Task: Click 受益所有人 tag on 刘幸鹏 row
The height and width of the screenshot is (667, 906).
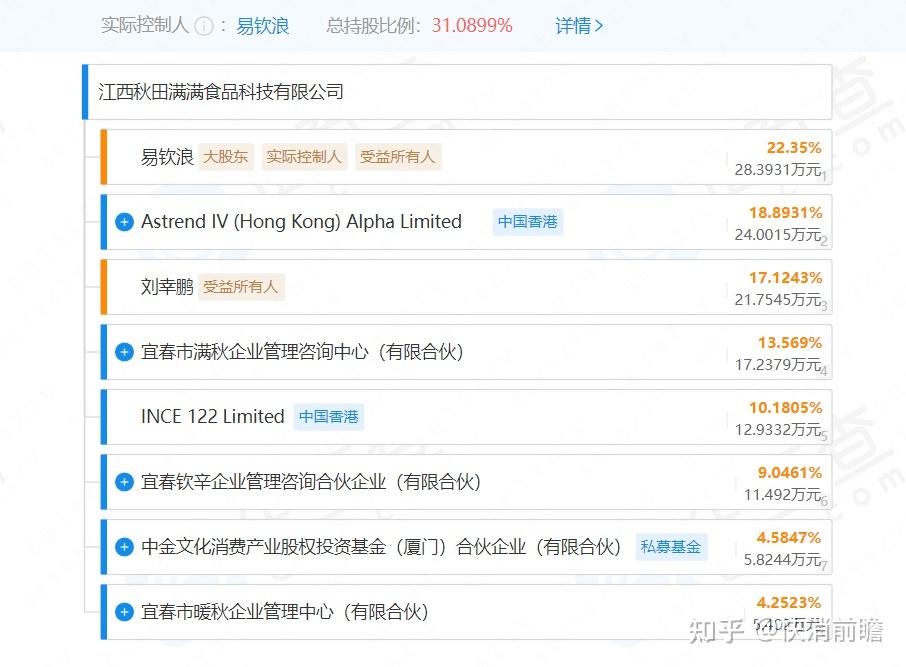Action: tap(241, 287)
